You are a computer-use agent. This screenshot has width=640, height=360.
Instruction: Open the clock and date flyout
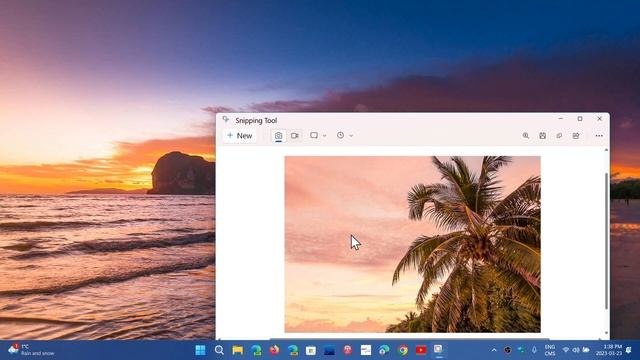[x=609, y=350]
